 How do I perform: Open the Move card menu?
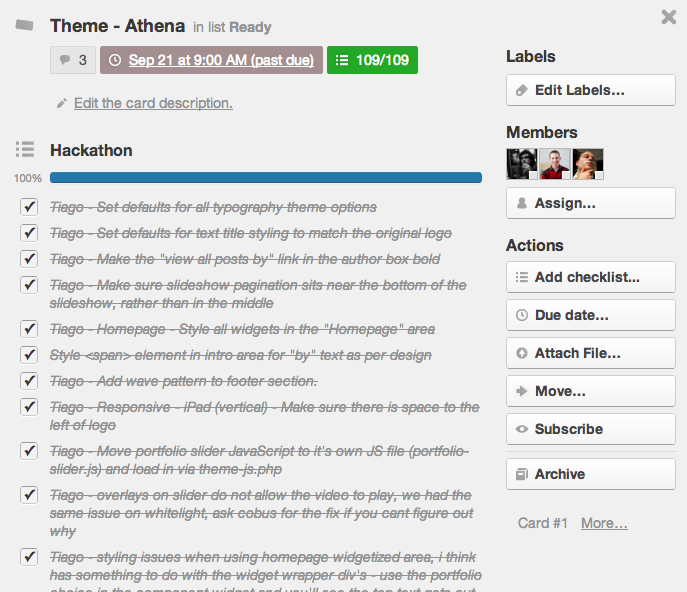click(x=591, y=391)
